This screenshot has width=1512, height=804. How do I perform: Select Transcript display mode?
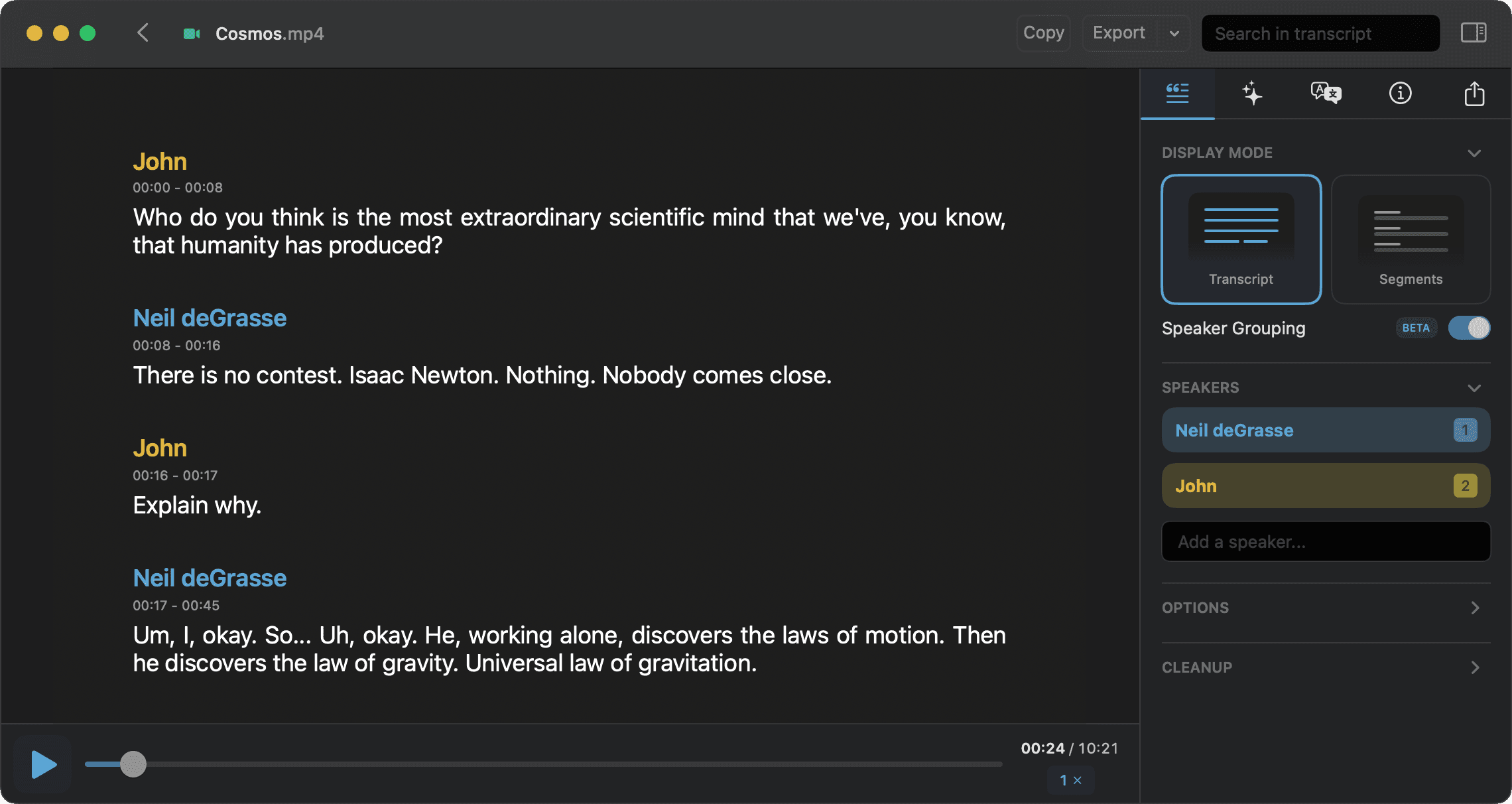[x=1241, y=239]
